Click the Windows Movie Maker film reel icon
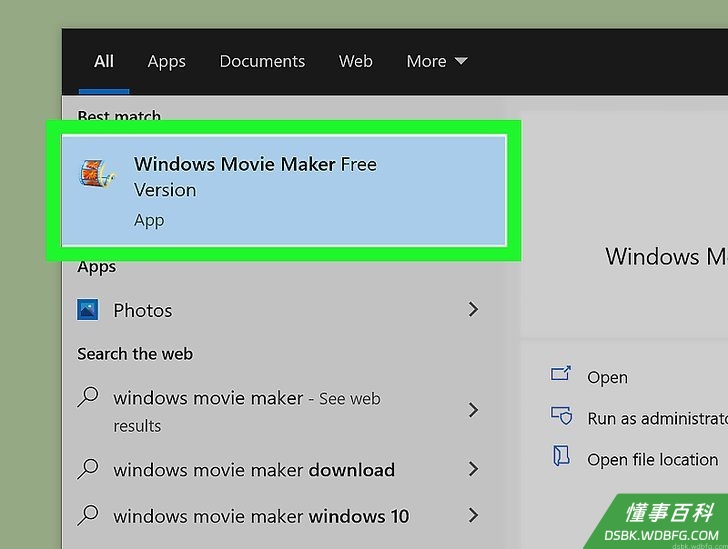 pos(97,174)
